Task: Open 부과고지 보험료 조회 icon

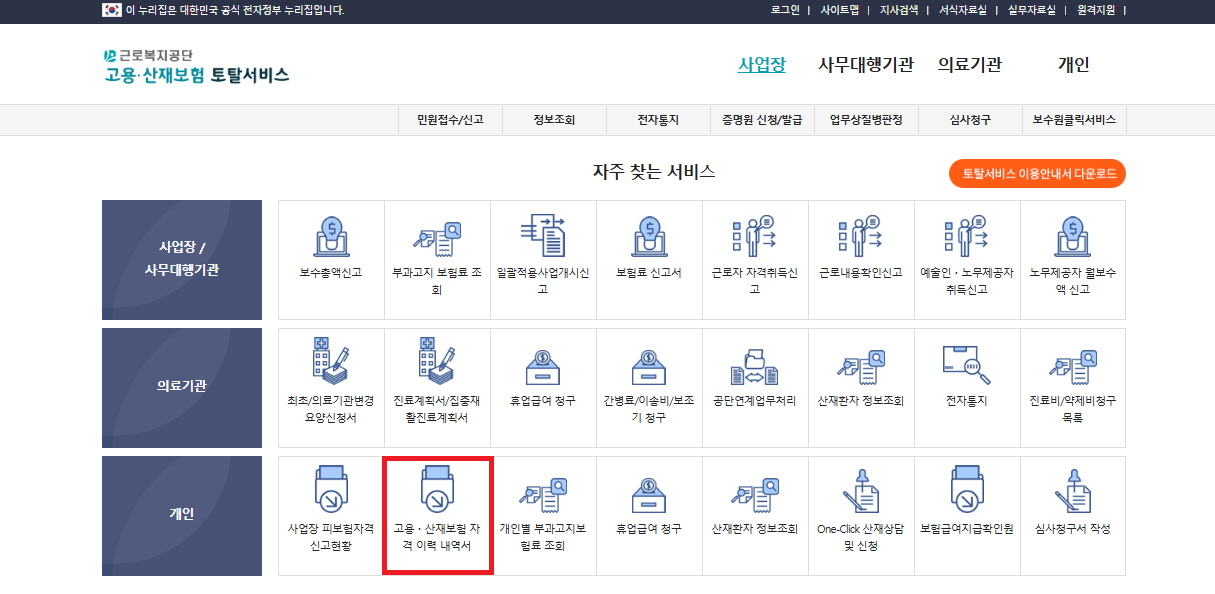Action: click(x=437, y=250)
